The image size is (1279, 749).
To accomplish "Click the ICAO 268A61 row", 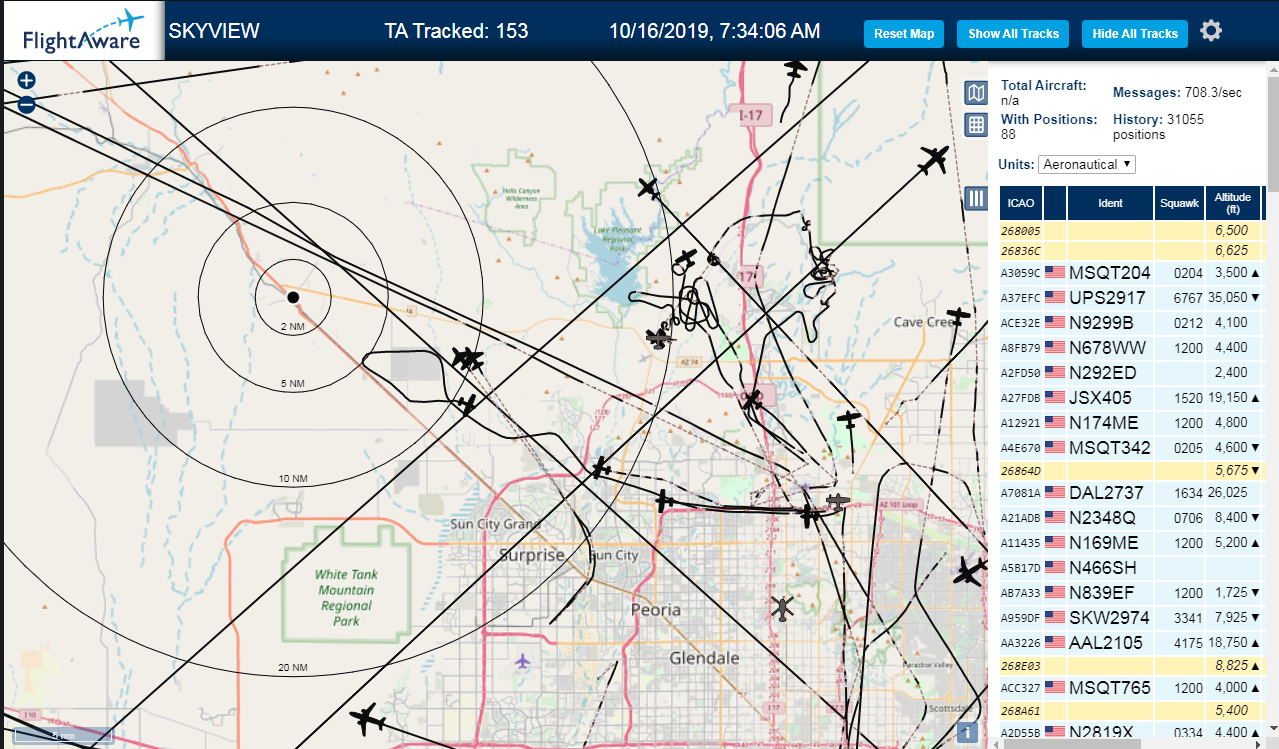I will point(1131,711).
